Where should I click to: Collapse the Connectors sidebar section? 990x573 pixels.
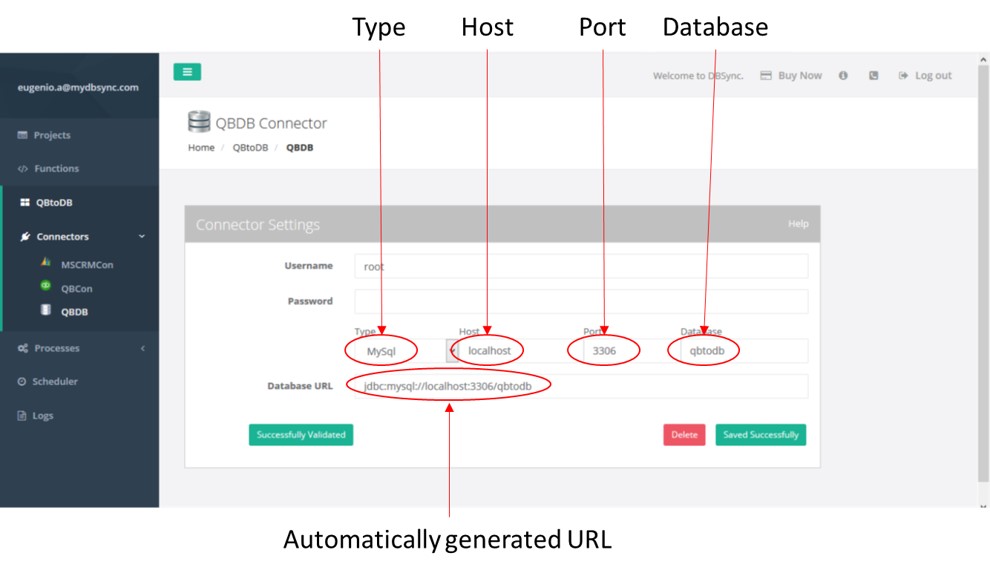pos(141,237)
